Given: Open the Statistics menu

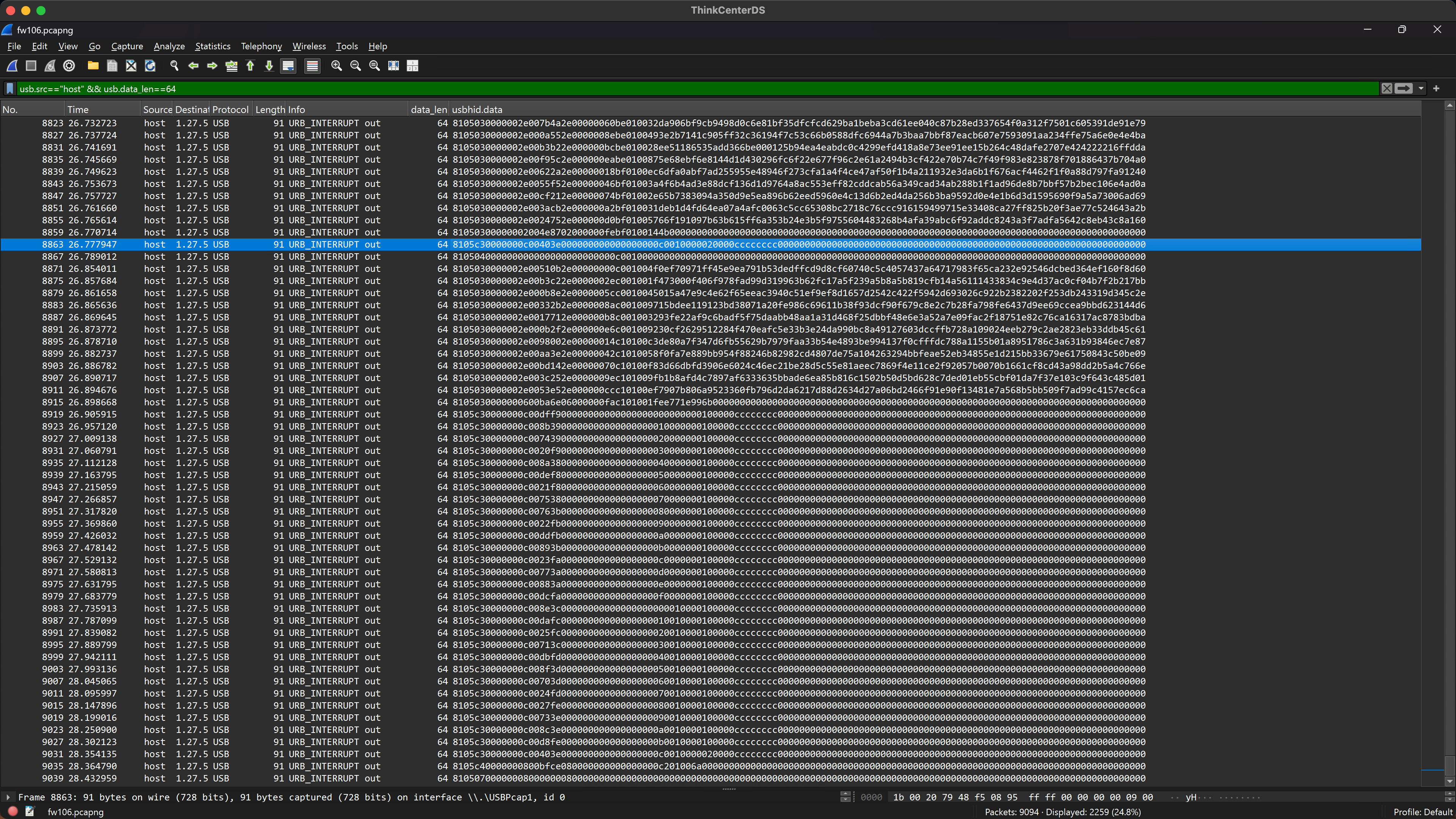Looking at the screenshot, I should click(x=212, y=46).
